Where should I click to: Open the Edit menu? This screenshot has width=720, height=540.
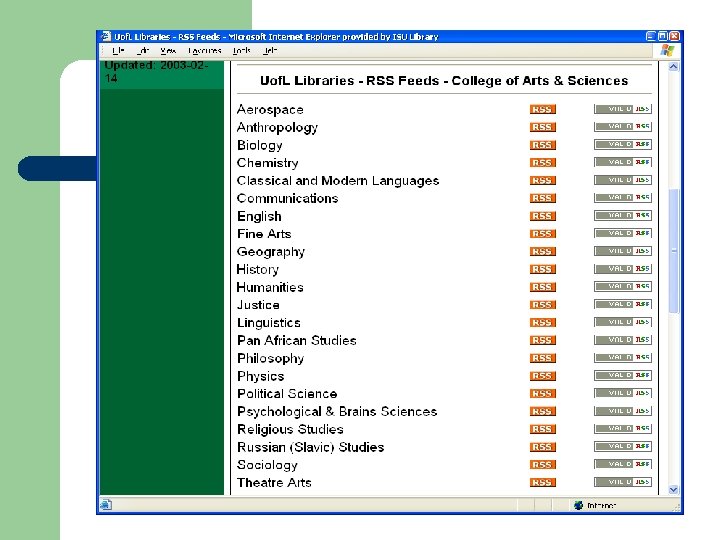(x=143, y=51)
